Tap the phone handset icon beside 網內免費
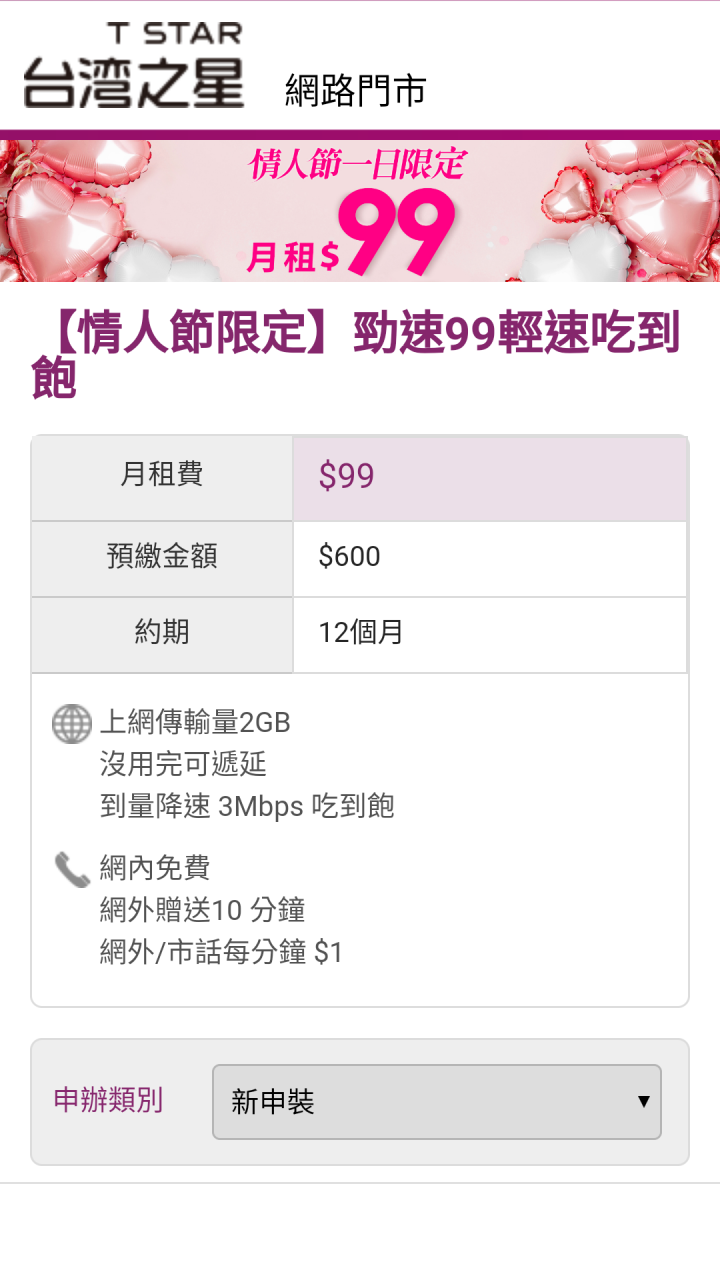The height and width of the screenshot is (1278, 720). coord(72,869)
